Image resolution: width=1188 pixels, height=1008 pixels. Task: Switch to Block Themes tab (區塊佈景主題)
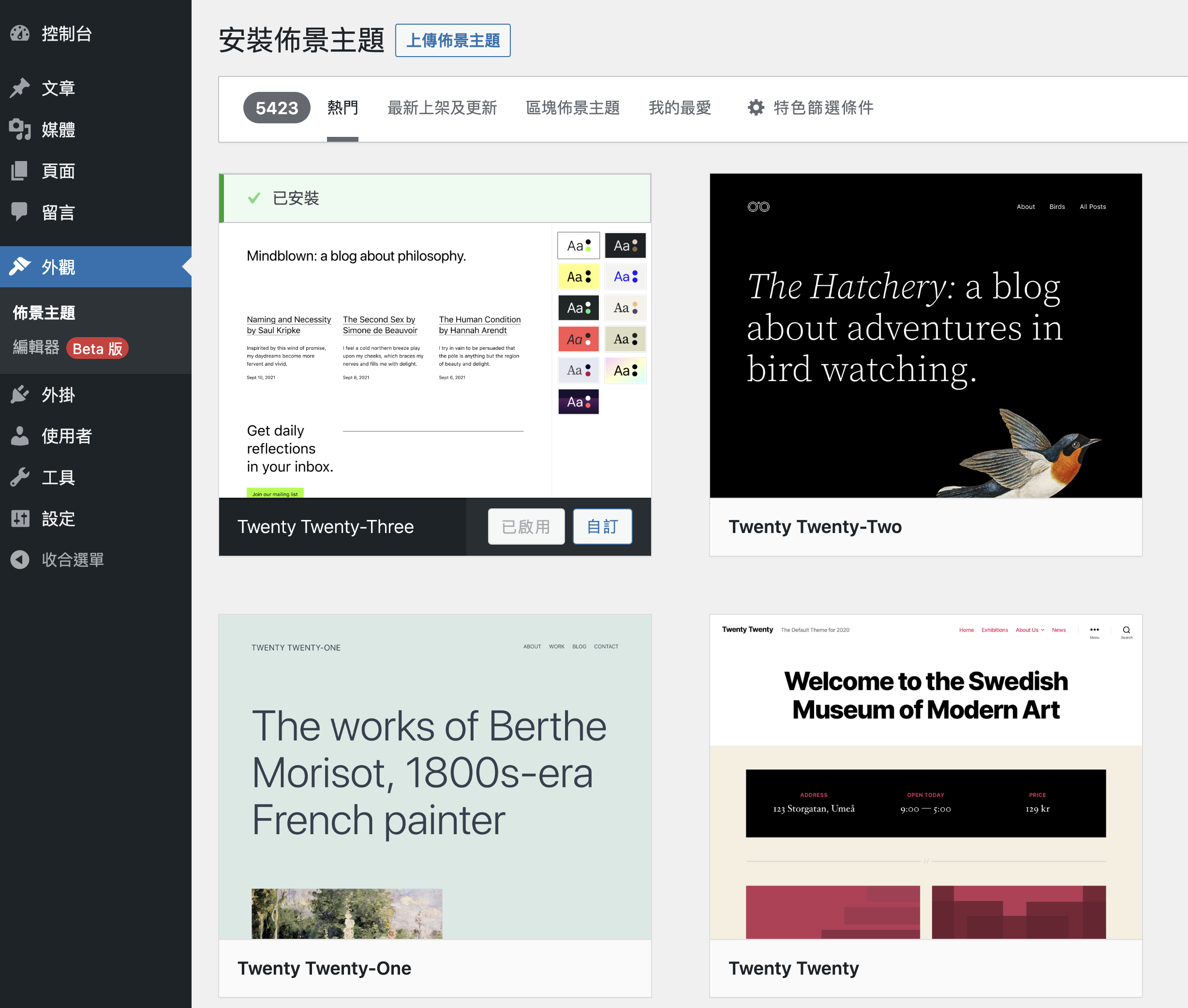pos(572,107)
